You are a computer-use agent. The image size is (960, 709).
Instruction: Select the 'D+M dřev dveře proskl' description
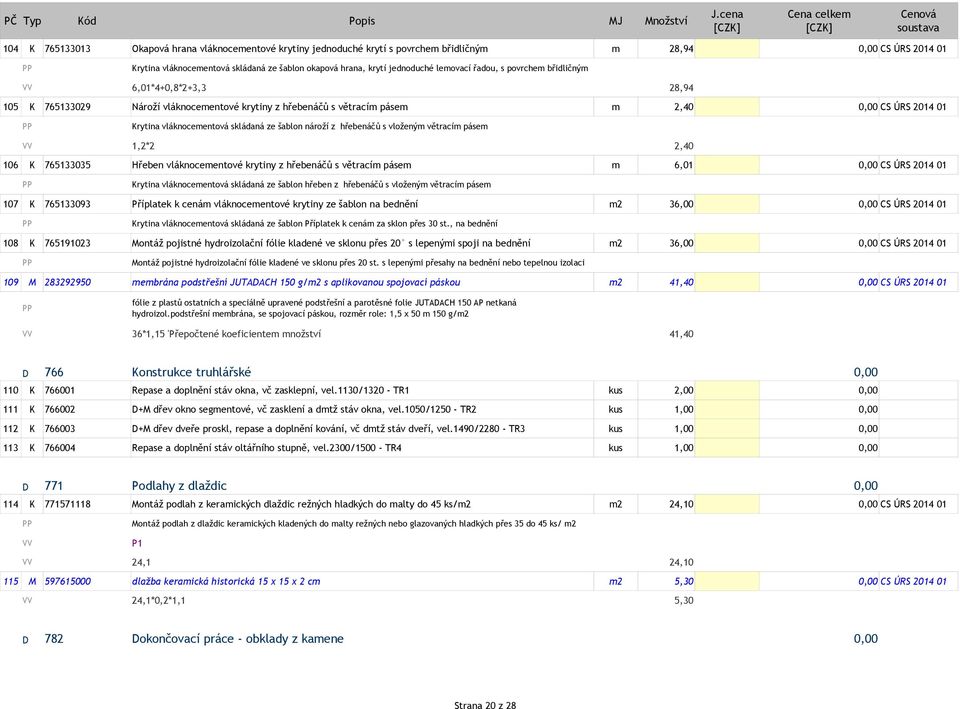[328, 429]
